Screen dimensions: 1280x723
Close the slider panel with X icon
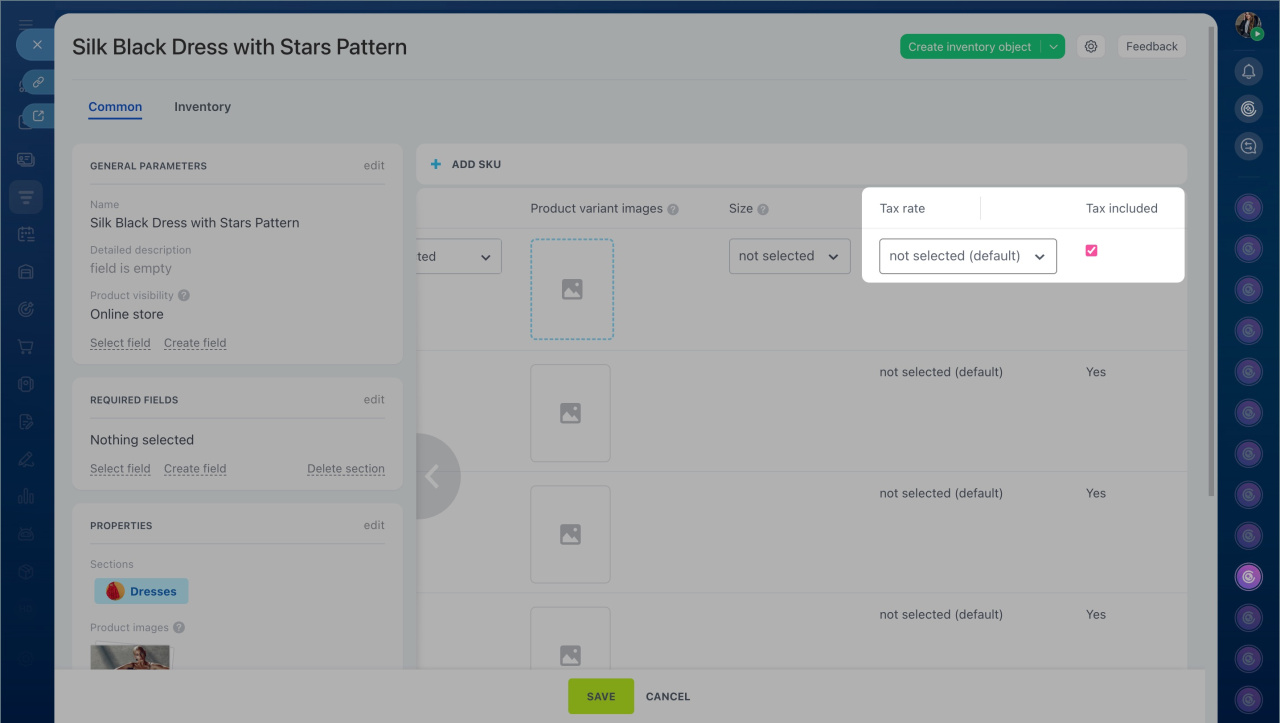pos(37,45)
